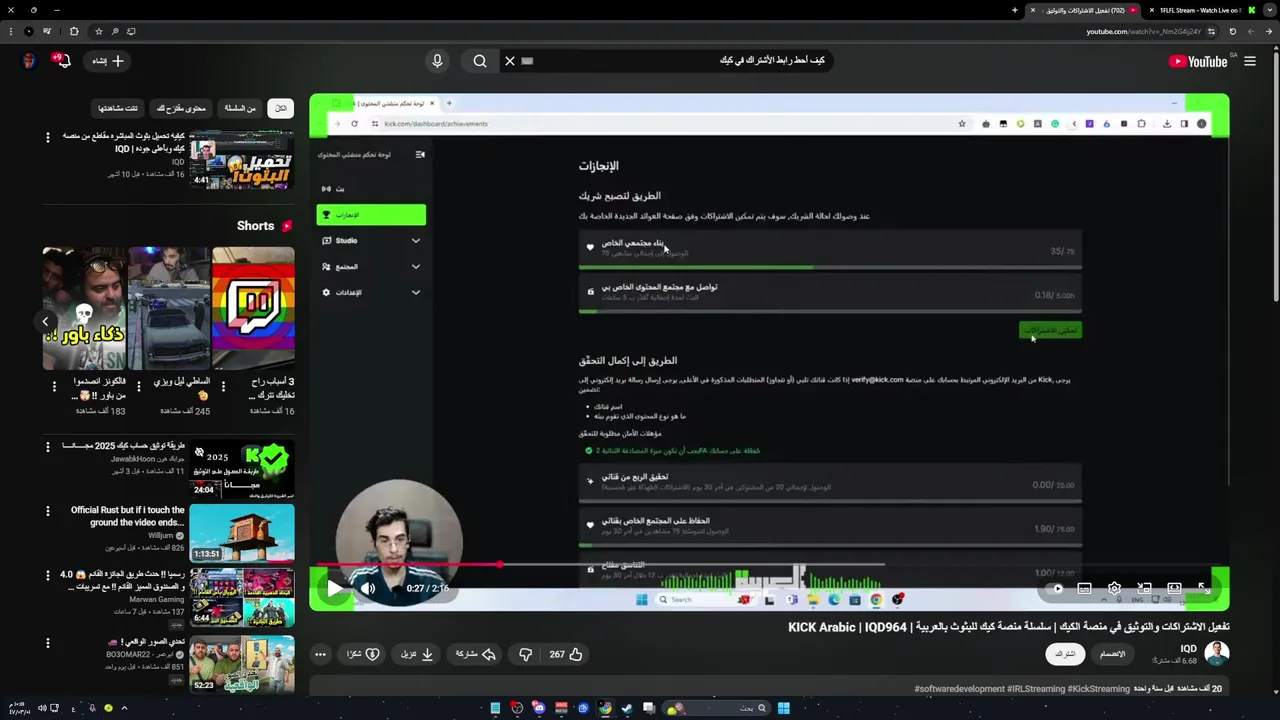Click the #KickStreaming hashtag

(x=1098, y=689)
